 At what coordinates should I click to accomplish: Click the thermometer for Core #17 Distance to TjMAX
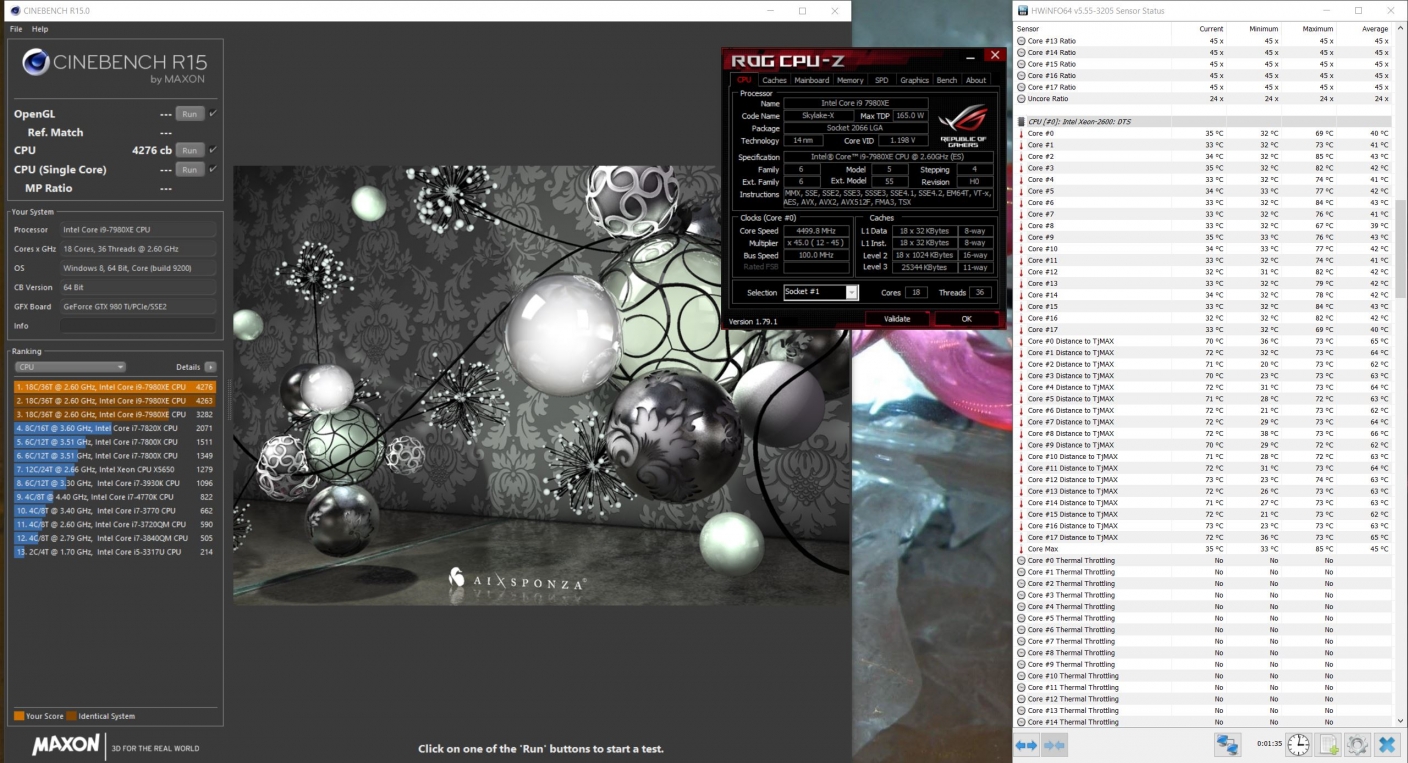1021,537
